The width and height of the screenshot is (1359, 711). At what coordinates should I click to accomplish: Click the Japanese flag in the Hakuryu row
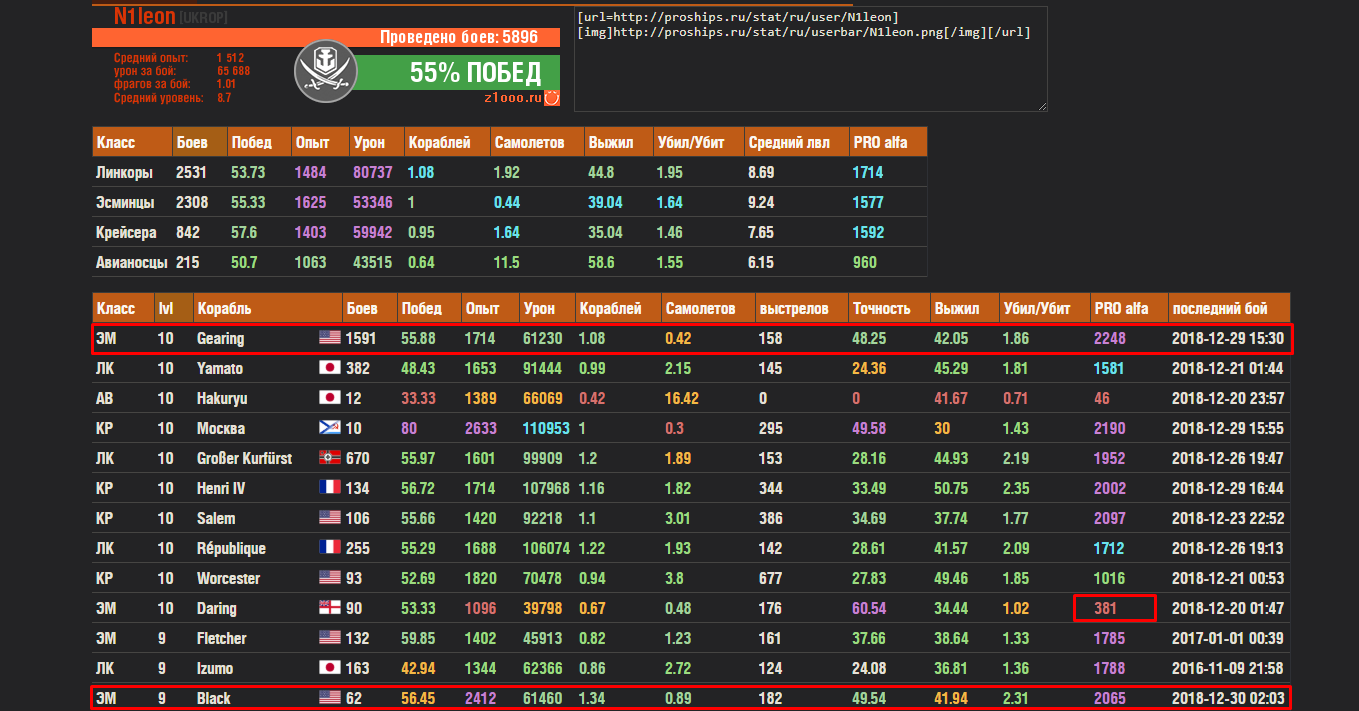[330, 398]
